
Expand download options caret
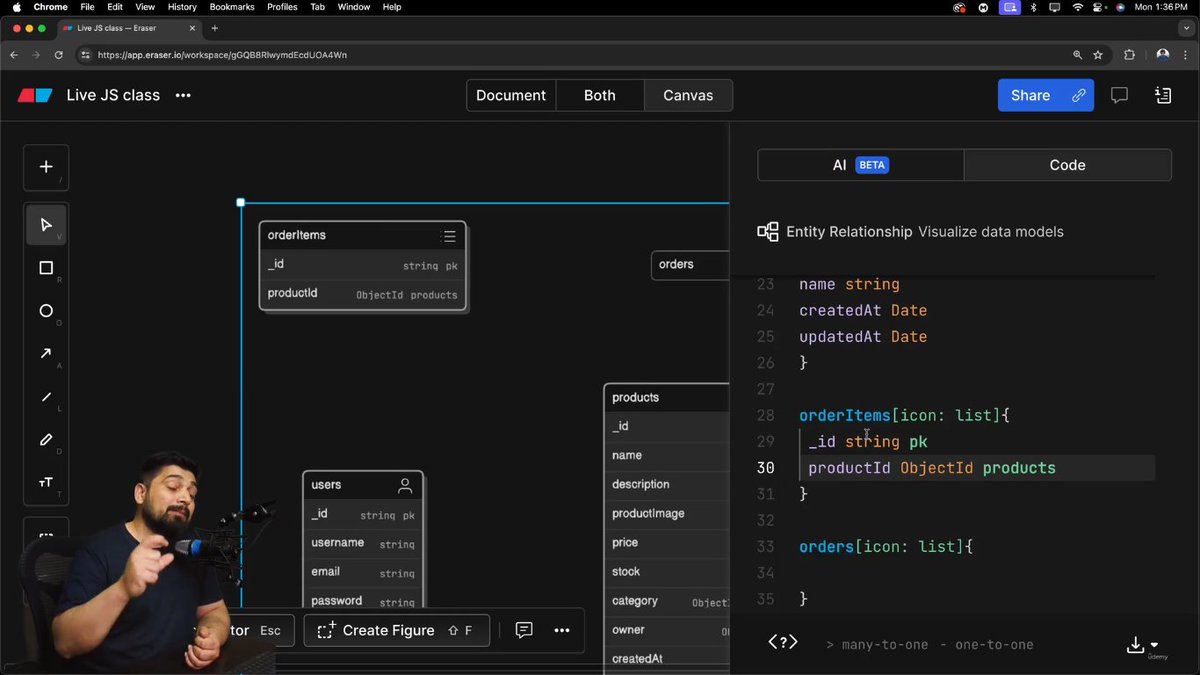pos(1154,645)
